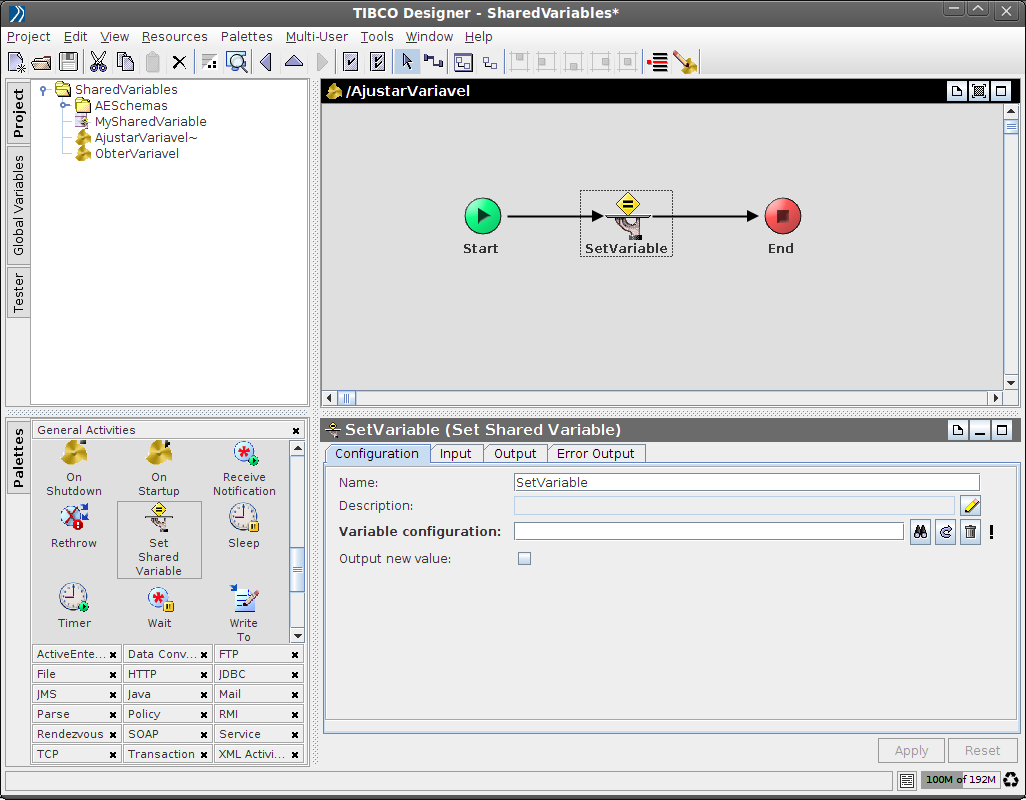Open the Palettes menu
Viewport: 1026px width, 800px height.
(246, 37)
